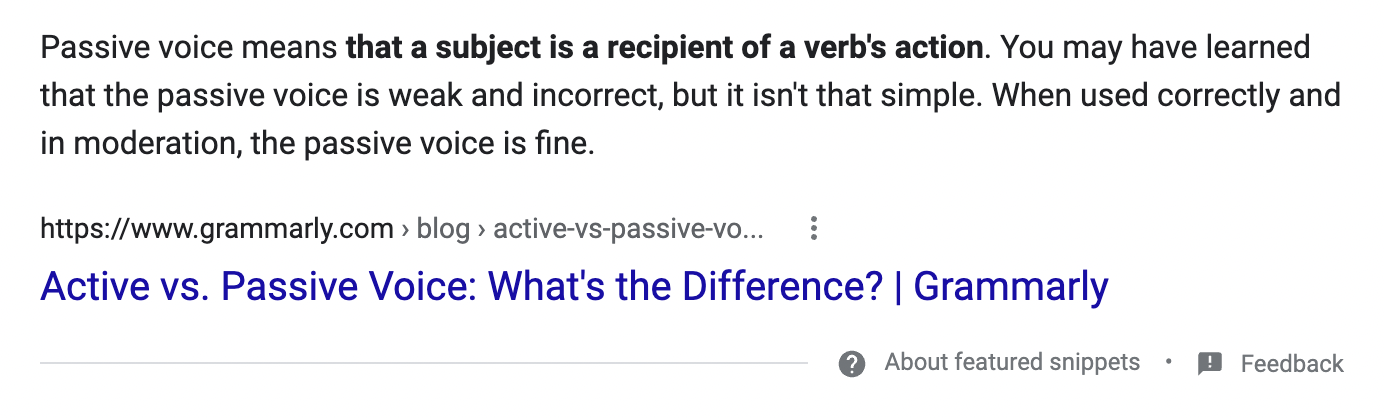The width and height of the screenshot is (1384, 418).
Task: Click the first chevron separator after grammarly.com
Action: pos(405,231)
